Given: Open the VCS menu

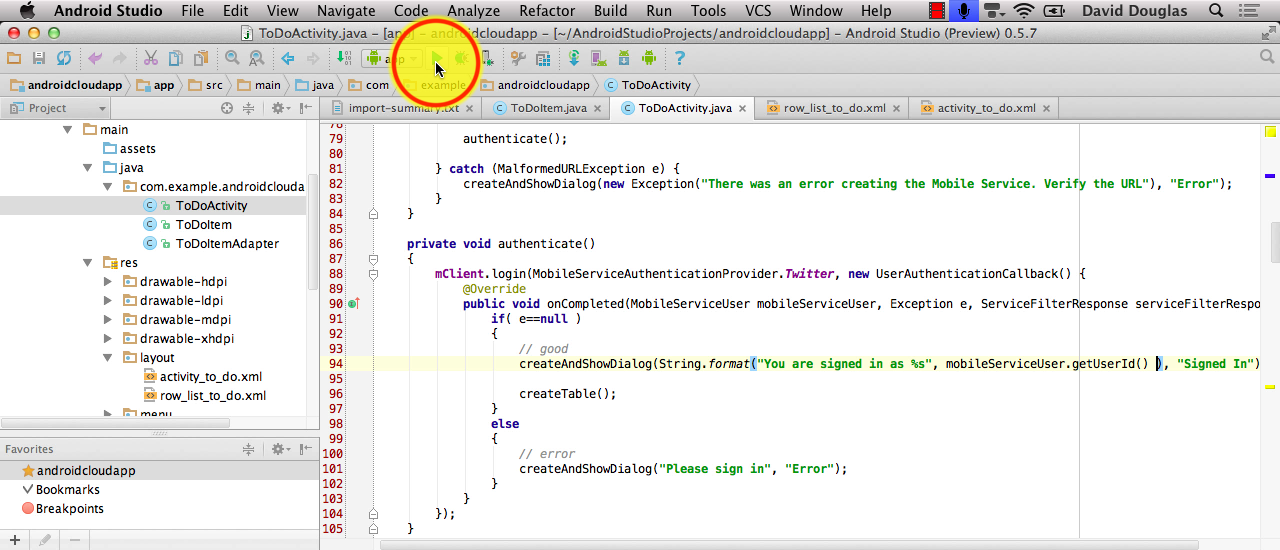Looking at the screenshot, I should [758, 11].
